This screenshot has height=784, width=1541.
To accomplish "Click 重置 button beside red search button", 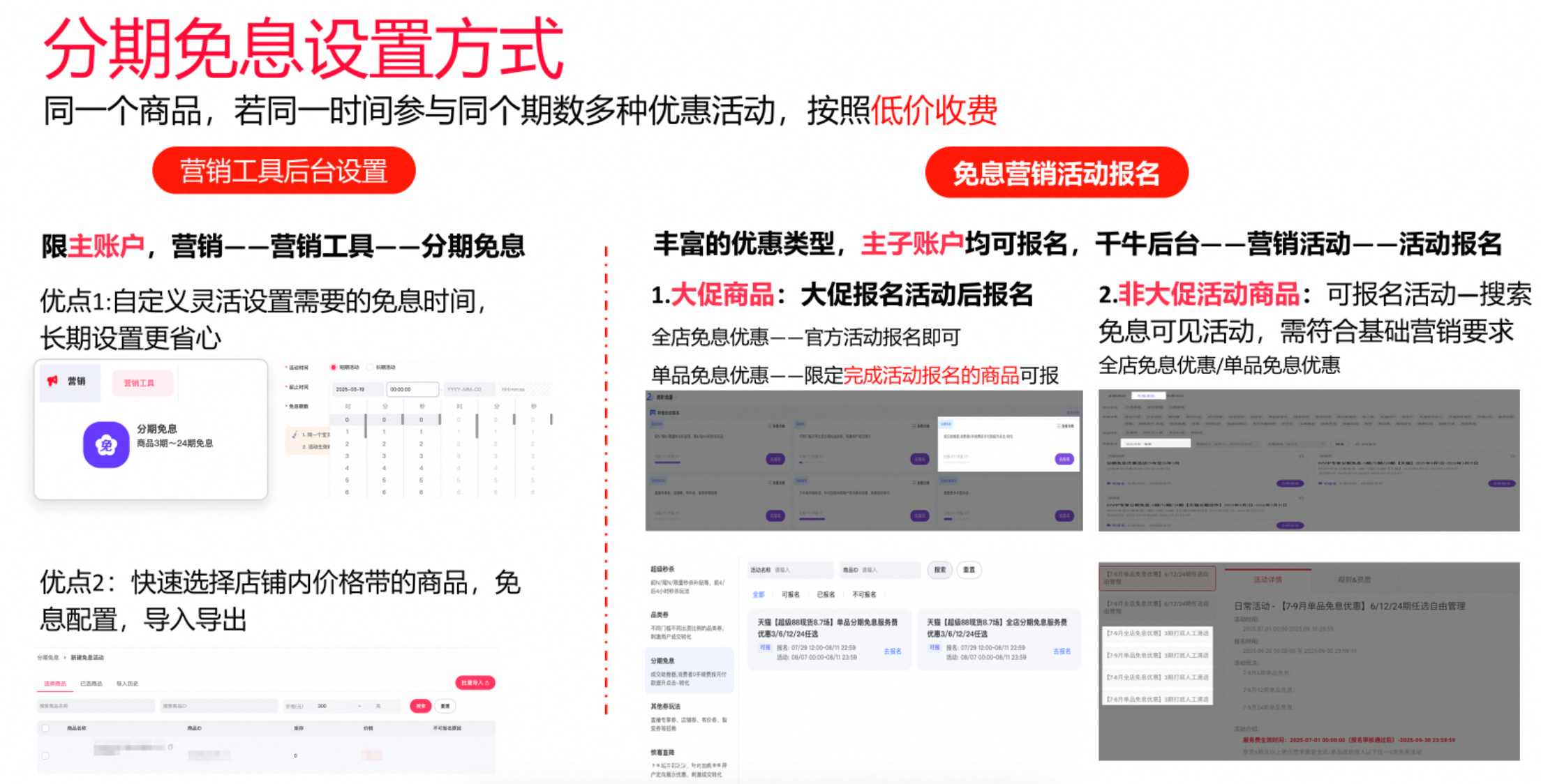I will point(445,706).
